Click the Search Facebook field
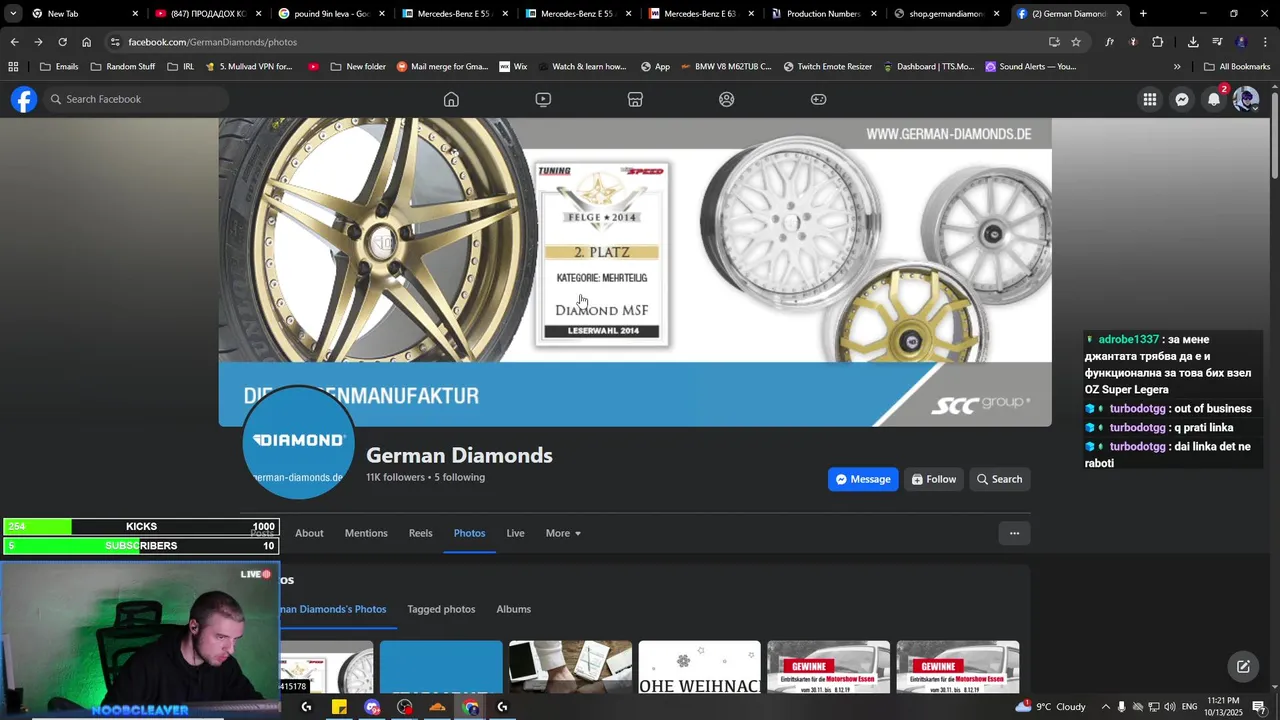 point(138,99)
